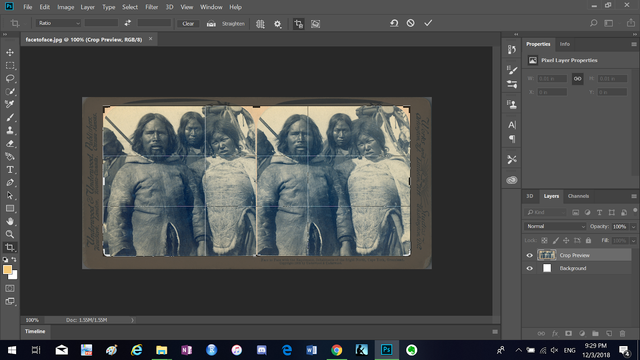
Task: Open additional crop settings gear
Action: (x=278, y=24)
